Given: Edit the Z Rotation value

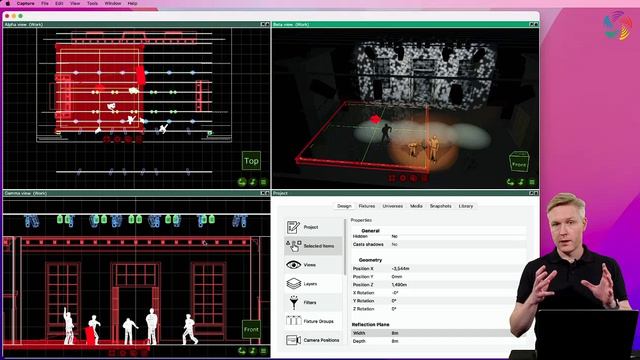Looking at the screenshot, I should click(394, 309).
